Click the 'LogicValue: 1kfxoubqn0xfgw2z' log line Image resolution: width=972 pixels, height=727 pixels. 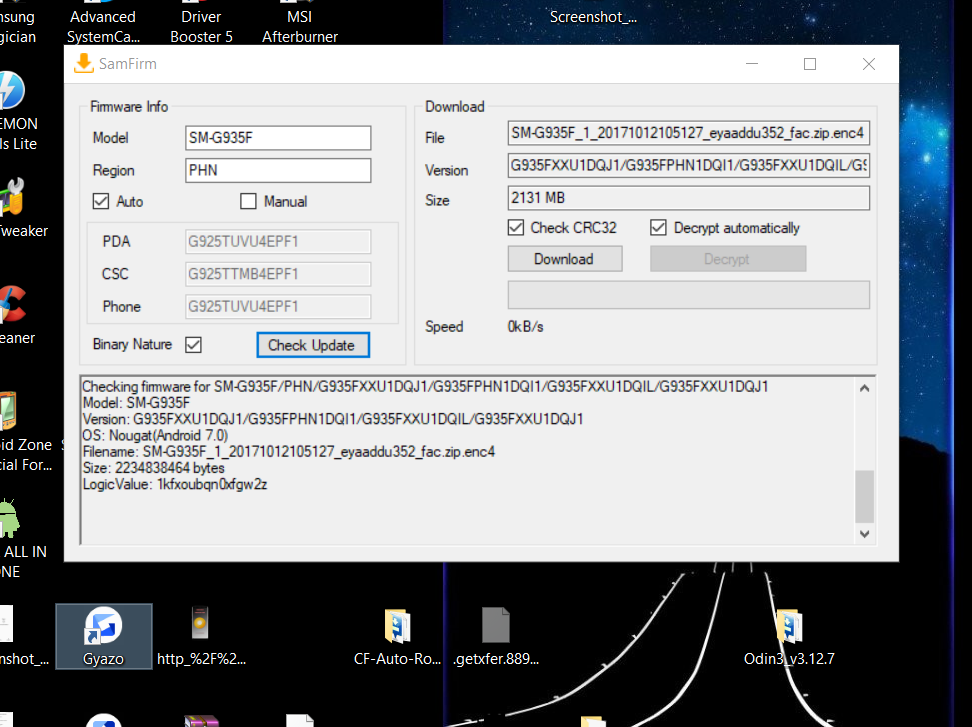click(x=175, y=484)
